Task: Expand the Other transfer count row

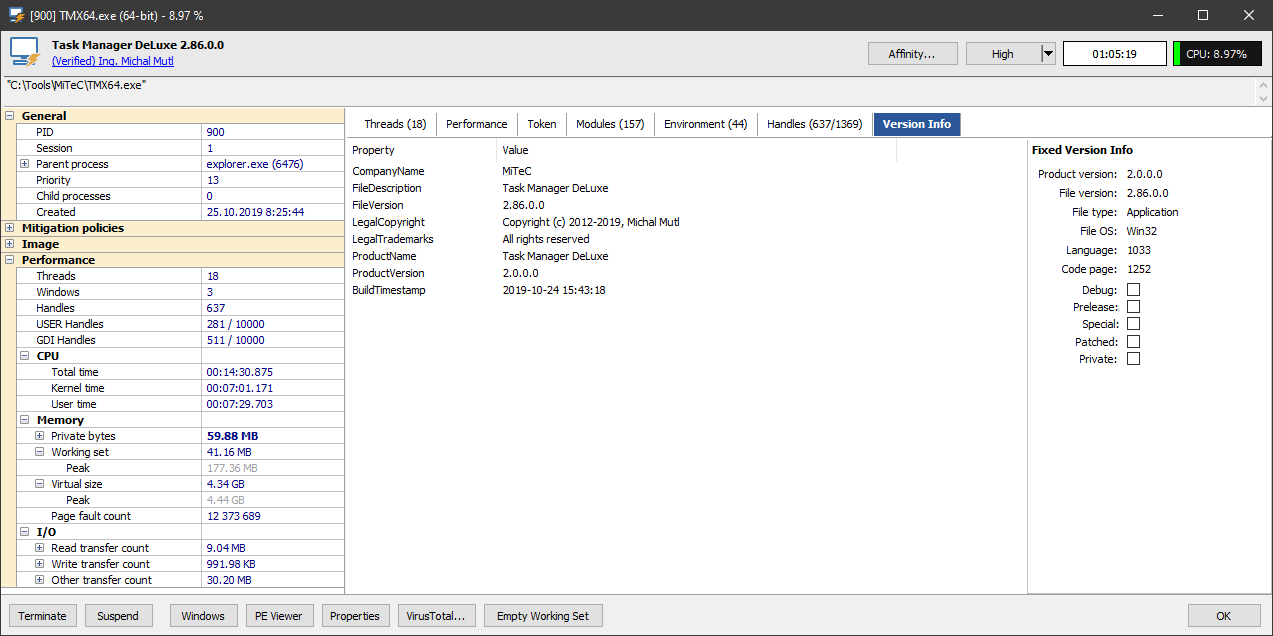Action: click(x=39, y=580)
